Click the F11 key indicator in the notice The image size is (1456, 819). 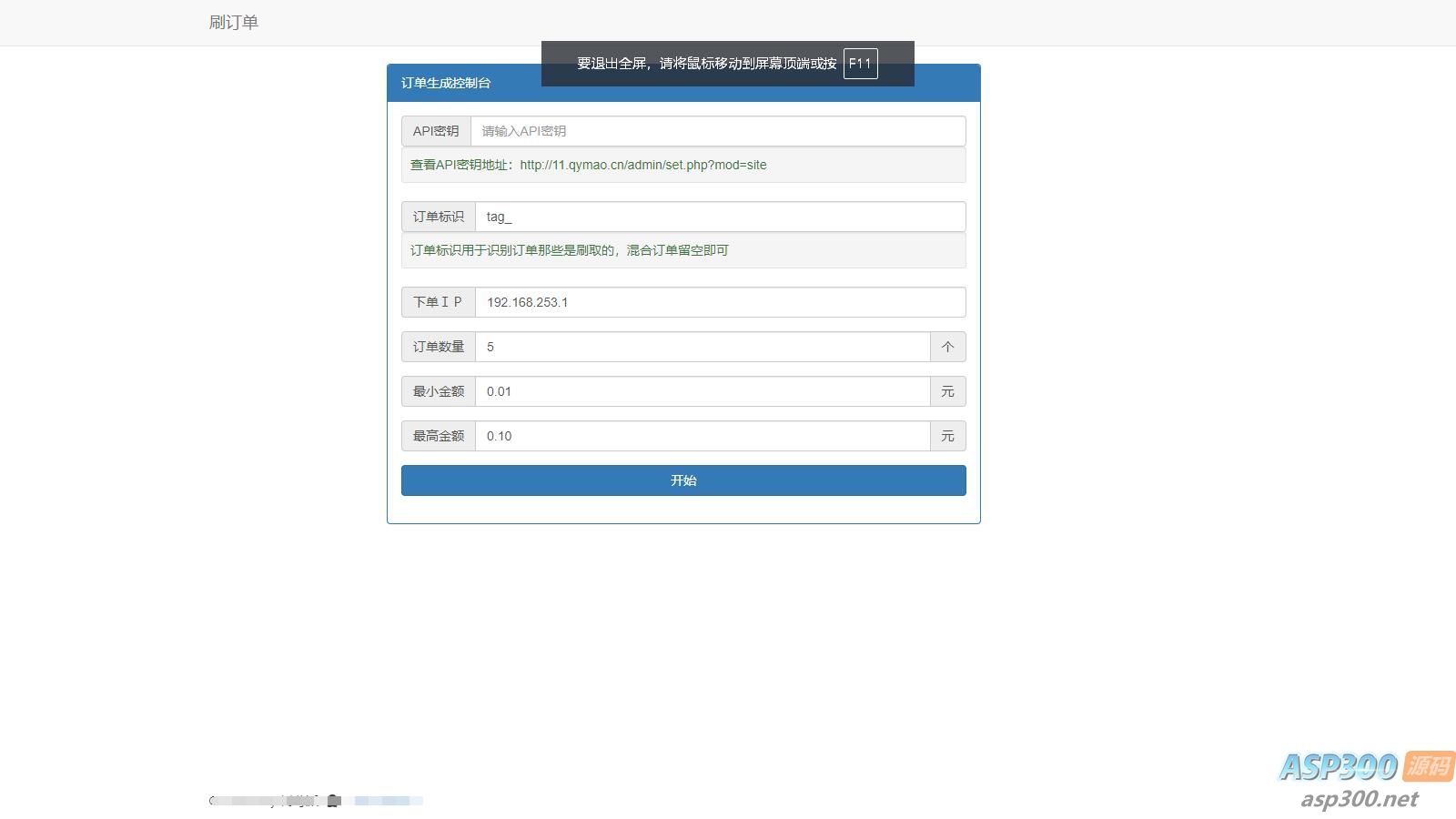tap(861, 64)
